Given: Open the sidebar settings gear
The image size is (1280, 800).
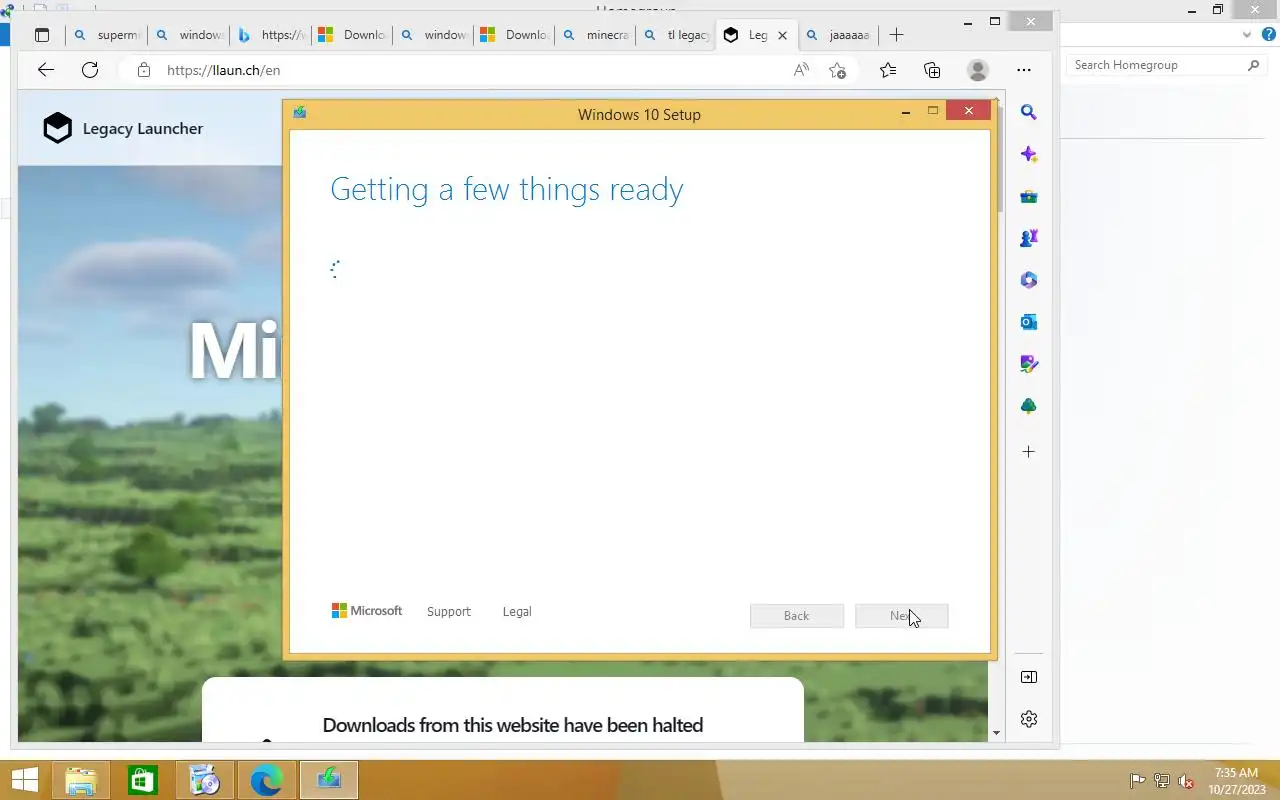Looking at the screenshot, I should pyautogui.click(x=1028, y=719).
